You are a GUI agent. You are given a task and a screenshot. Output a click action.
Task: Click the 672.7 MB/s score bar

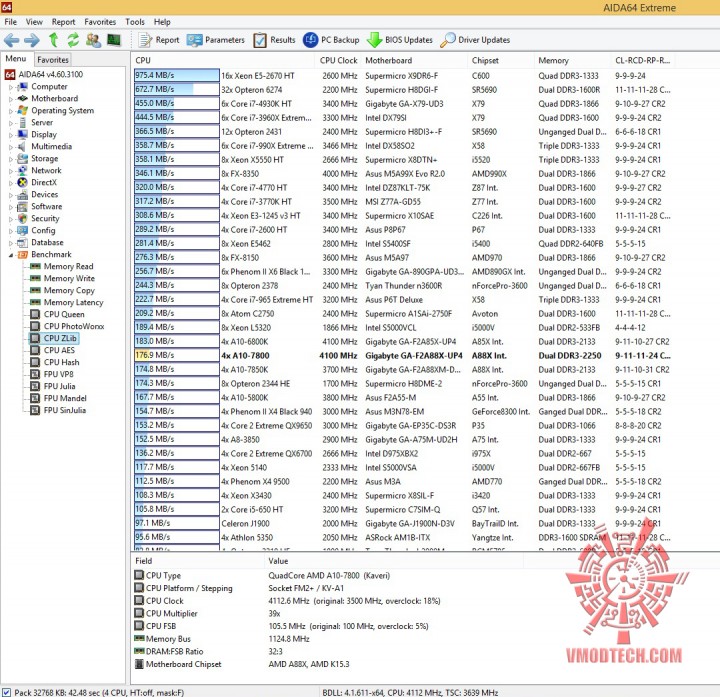(x=177, y=90)
